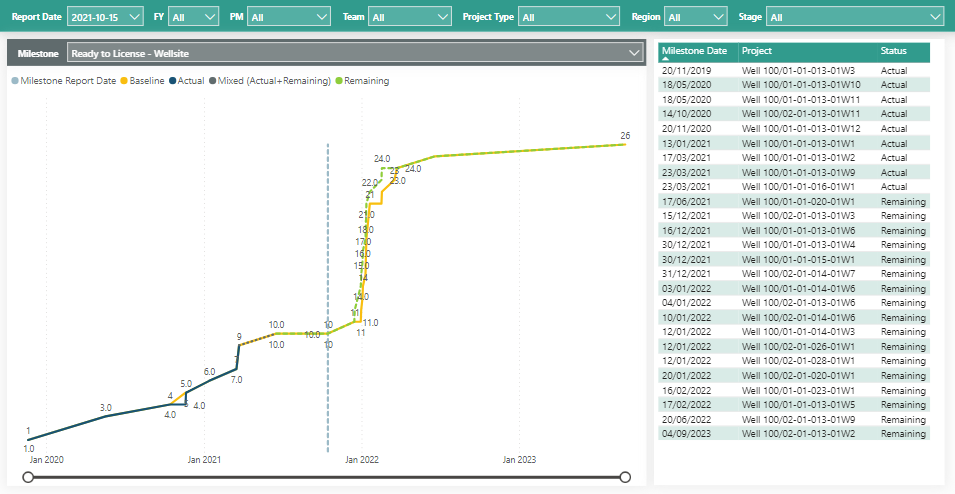Click sort arrow under Milestone Date header
Image resolution: width=955 pixels, height=494 pixels.
(x=666, y=61)
